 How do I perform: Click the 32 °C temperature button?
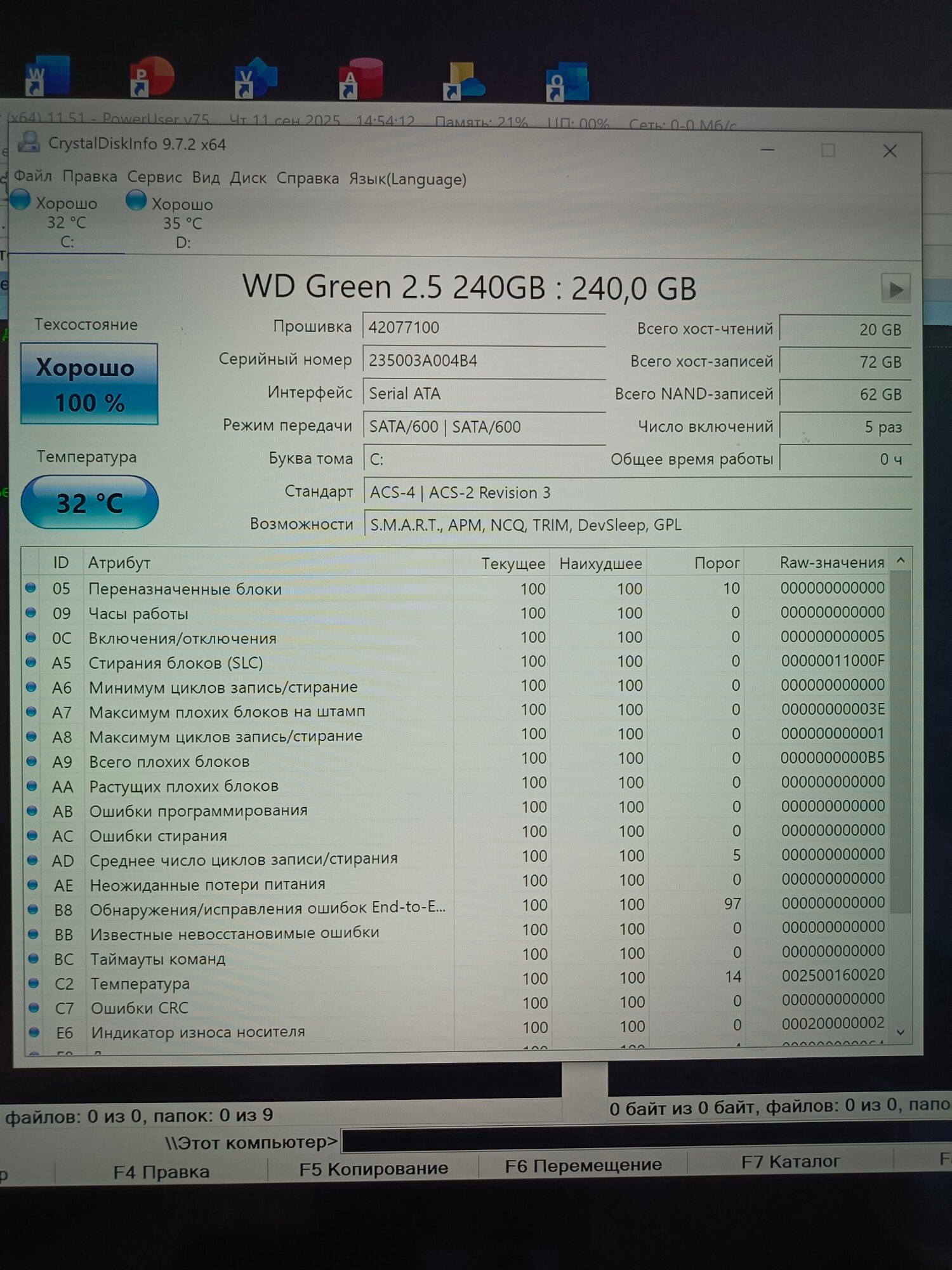pyautogui.click(x=89, y=502)
